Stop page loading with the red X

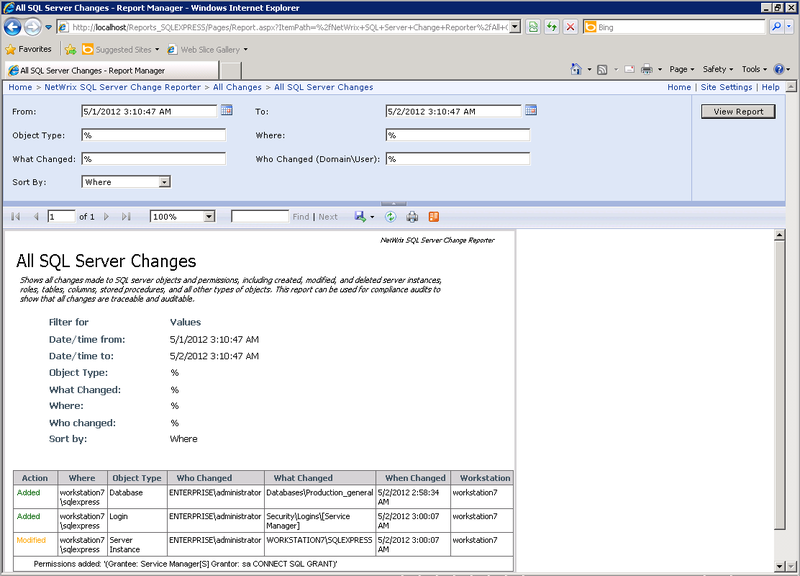coord(571,27)
